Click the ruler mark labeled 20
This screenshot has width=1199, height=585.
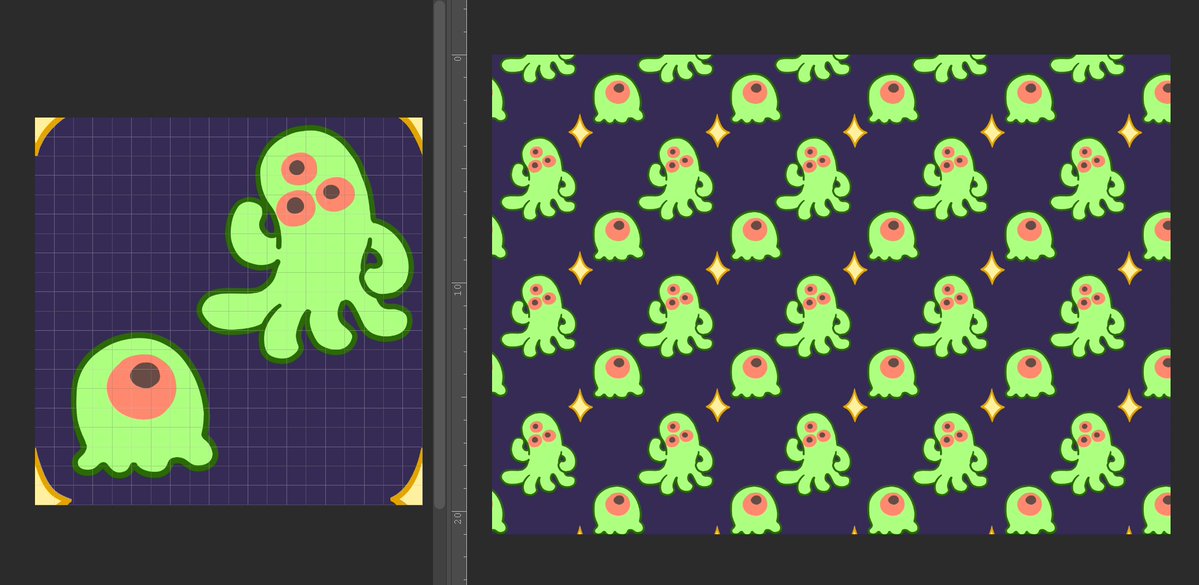[458, 518]
